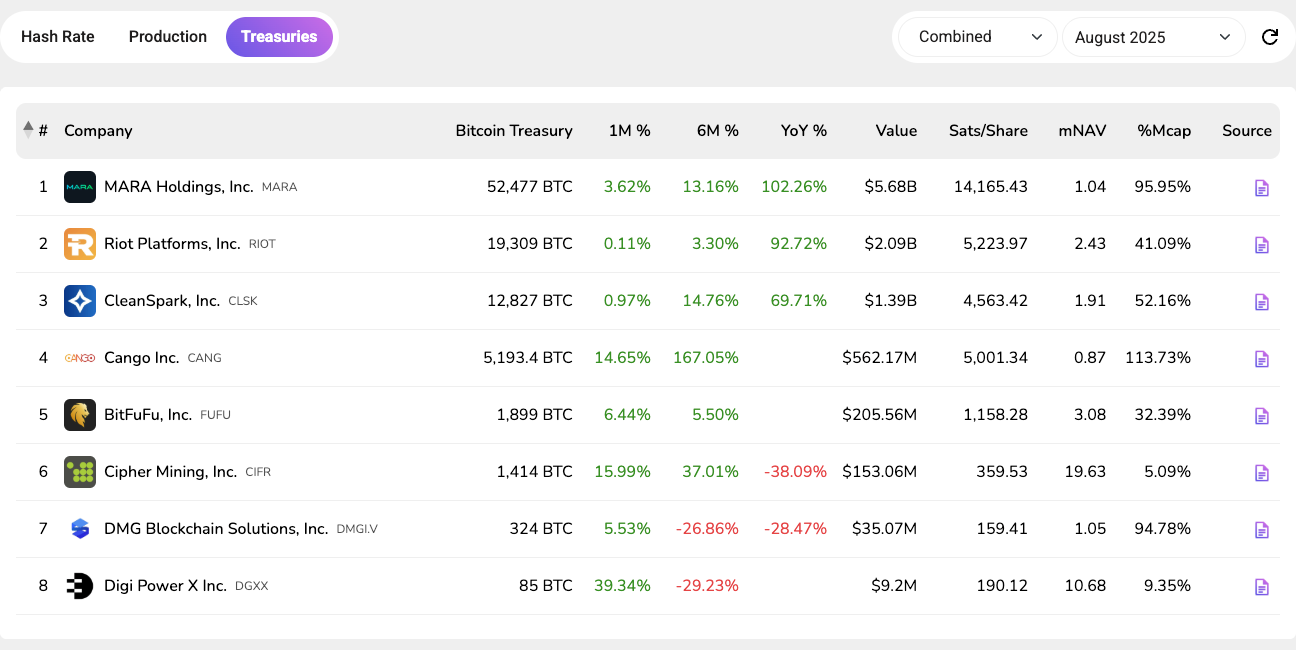Select the Treasuries tab
This screenshot has width=1296, height=650.
[x=279, y=37]
